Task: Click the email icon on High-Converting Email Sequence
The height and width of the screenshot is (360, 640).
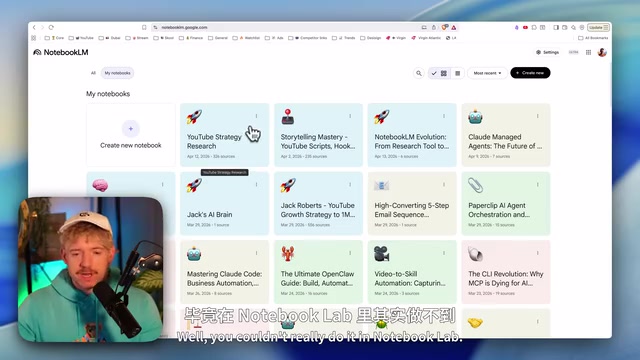Action: point(382,186)
